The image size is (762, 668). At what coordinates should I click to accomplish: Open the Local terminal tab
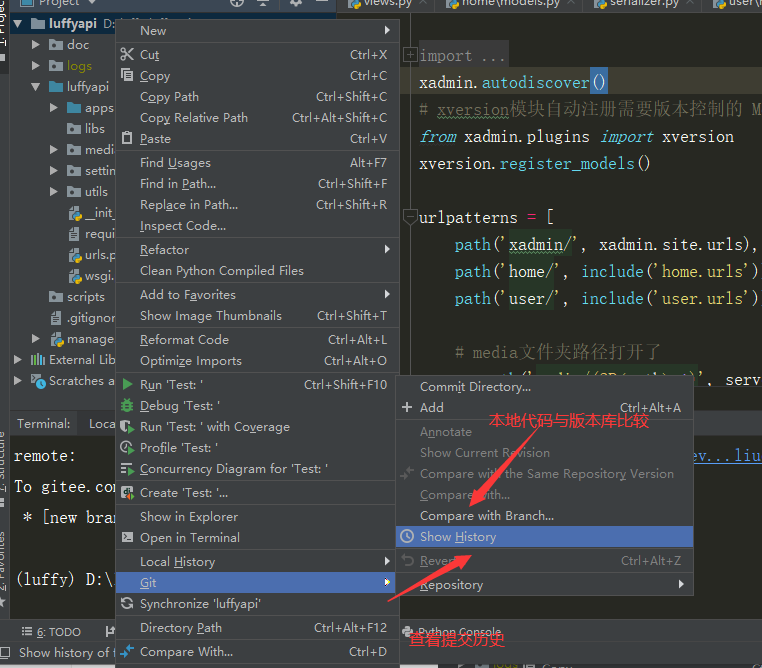point(102,424)
